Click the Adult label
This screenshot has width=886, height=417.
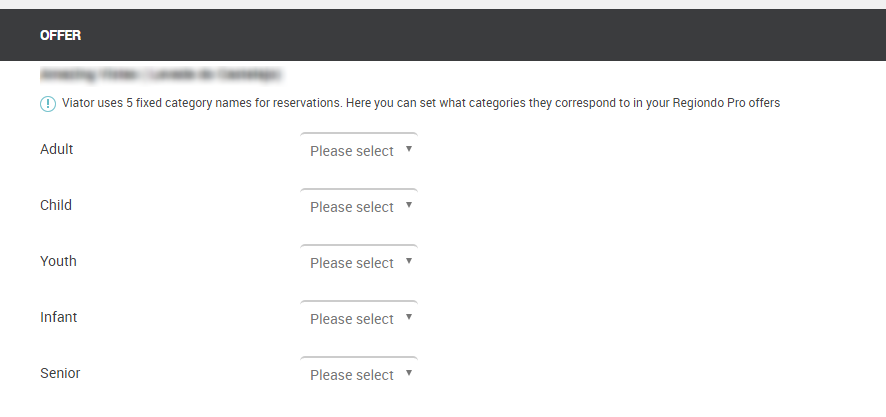pyautogui.click(x=57, y=149)
